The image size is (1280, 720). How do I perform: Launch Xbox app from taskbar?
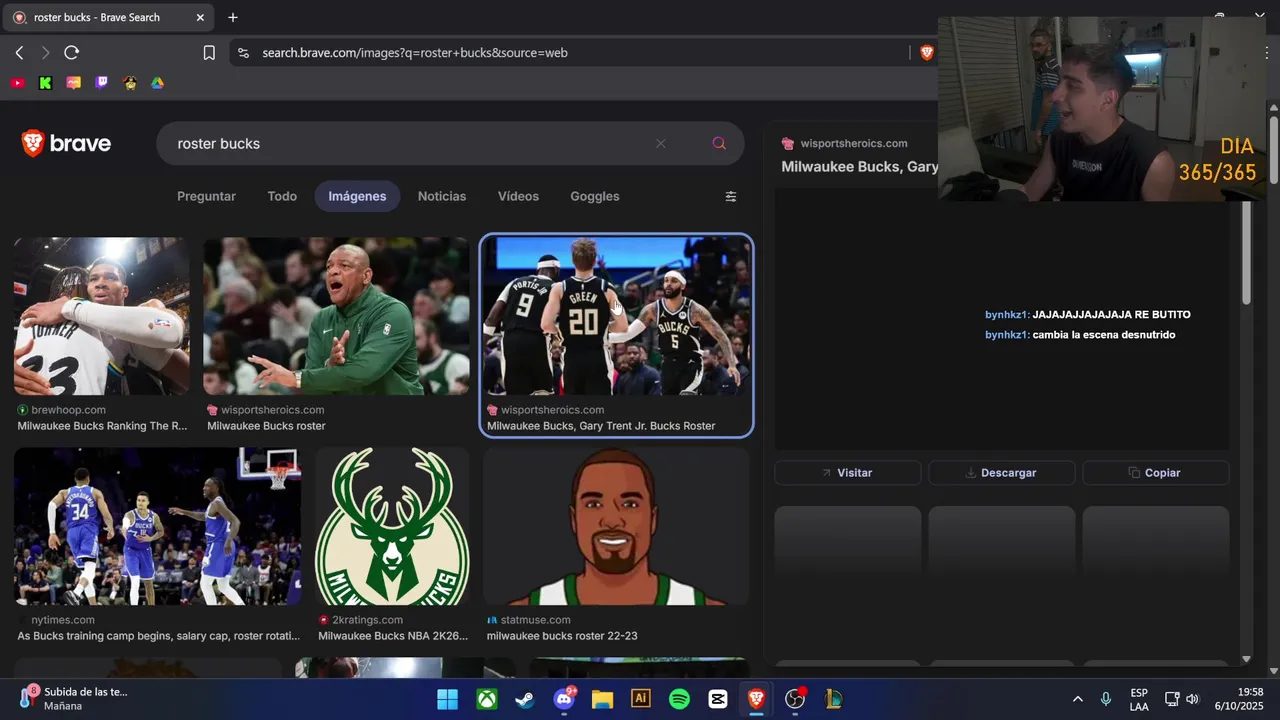[x=486, y=699]
